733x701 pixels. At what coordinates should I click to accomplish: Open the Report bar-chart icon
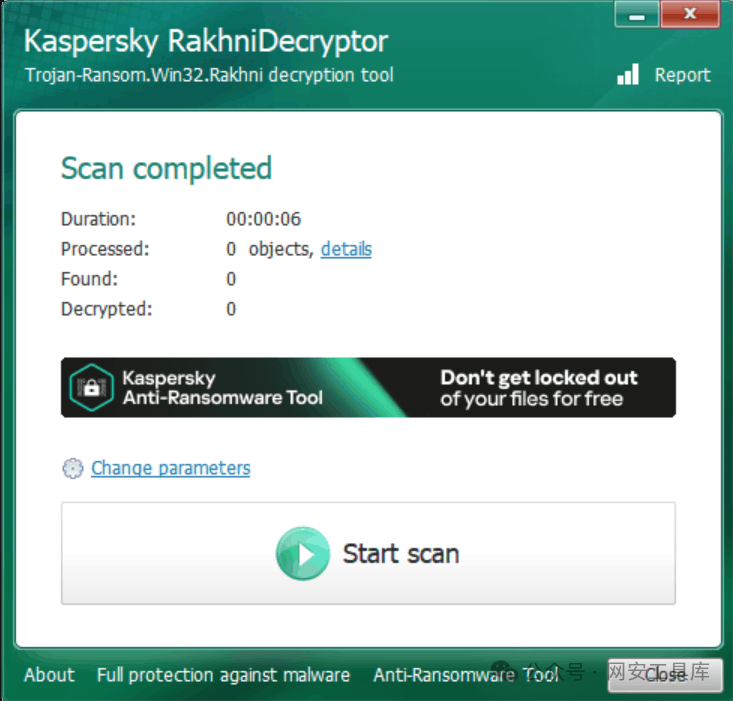(628, 74)
